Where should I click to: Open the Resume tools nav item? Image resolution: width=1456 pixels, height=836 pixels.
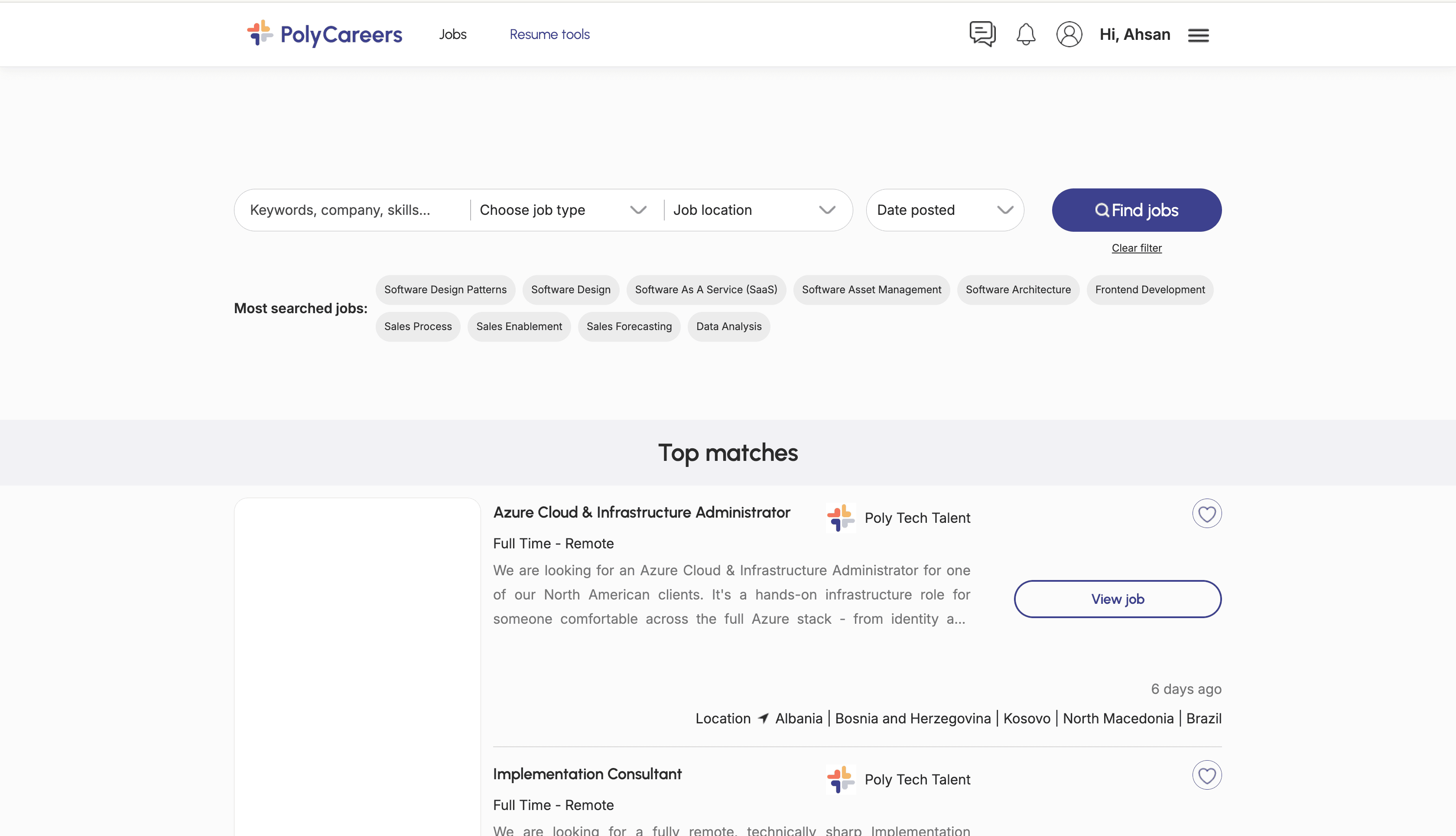pyautogui.click(x=549, y=35)
